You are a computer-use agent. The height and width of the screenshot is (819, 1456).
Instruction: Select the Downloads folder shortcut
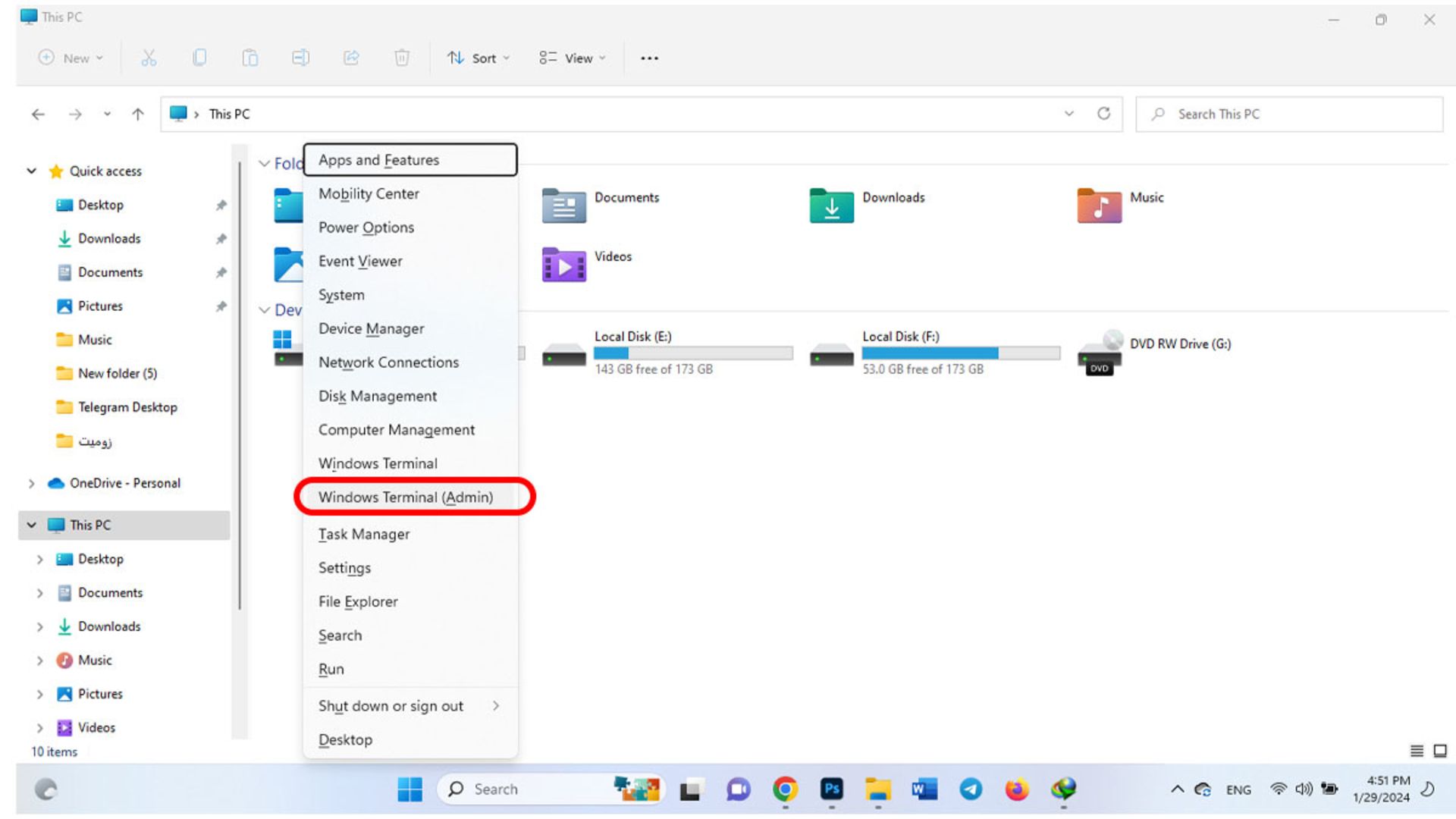point(109,238)
